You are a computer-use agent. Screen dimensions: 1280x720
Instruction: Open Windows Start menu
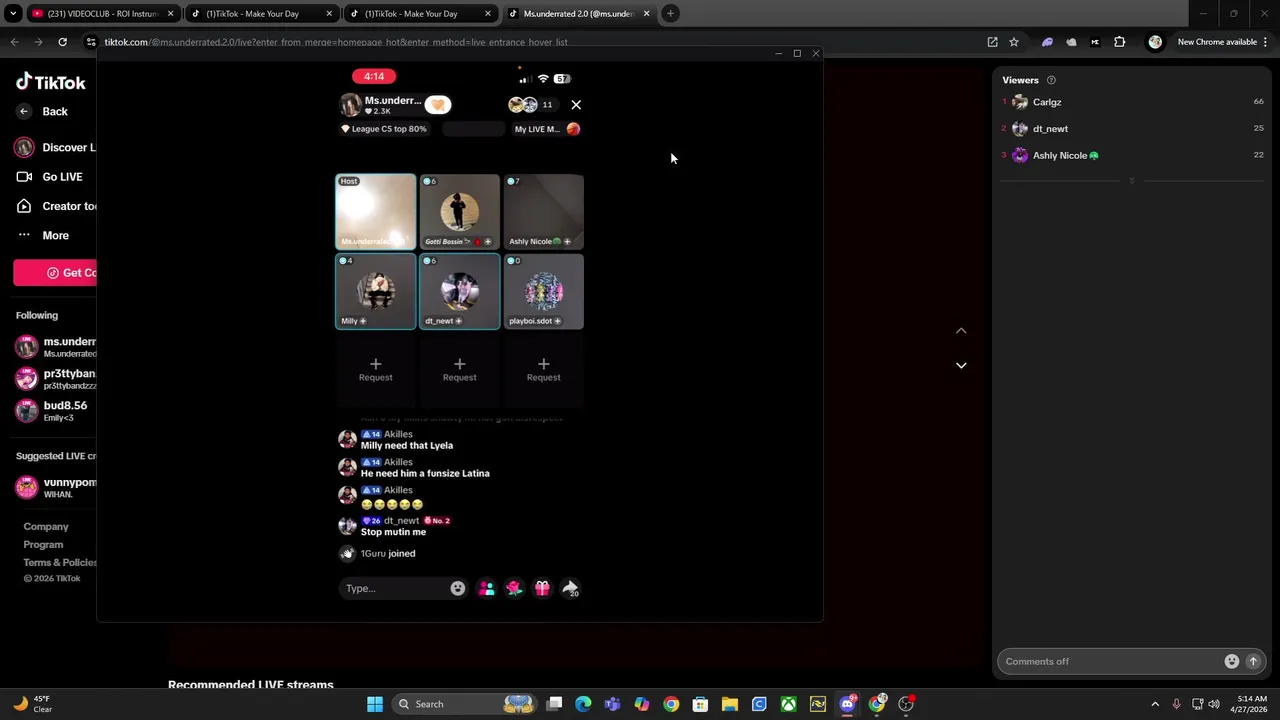(x=375, y=704)
